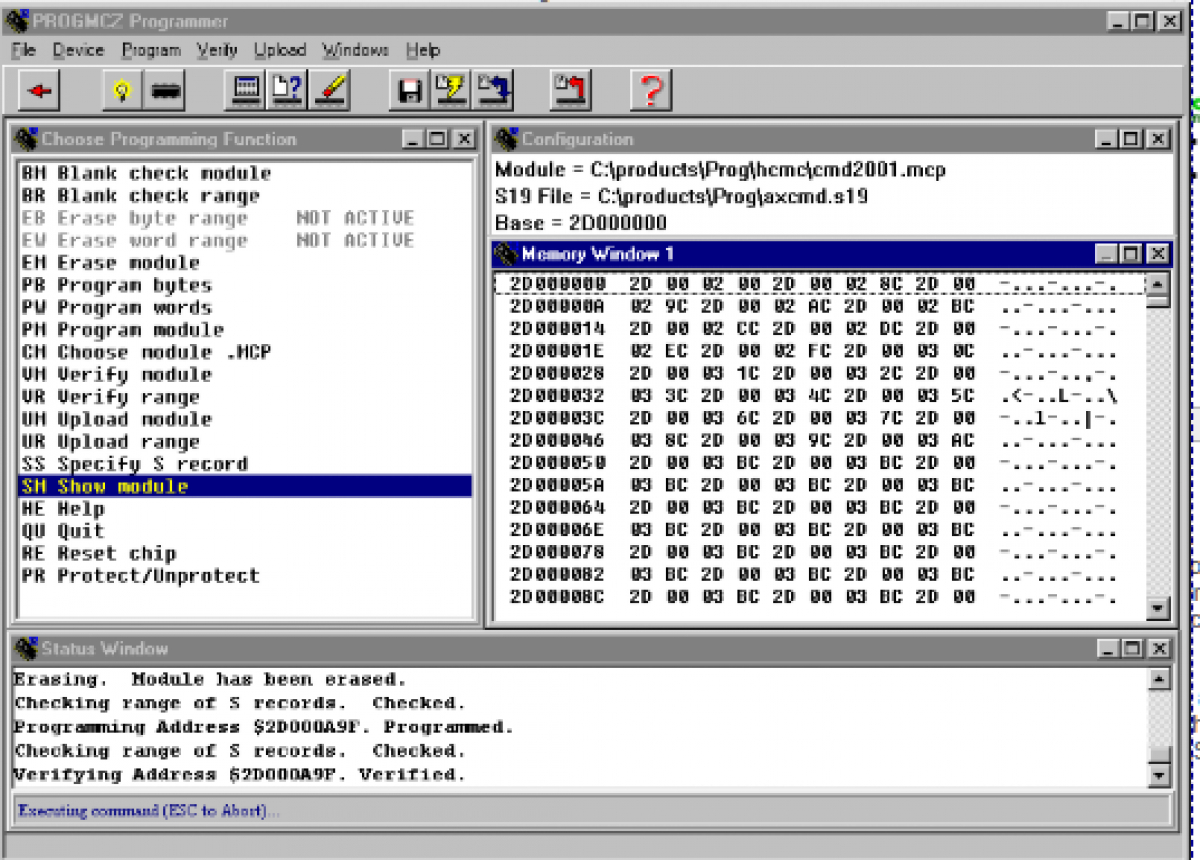
Task: Maximize the Configuration window
Action: [x=1130, y=140]
